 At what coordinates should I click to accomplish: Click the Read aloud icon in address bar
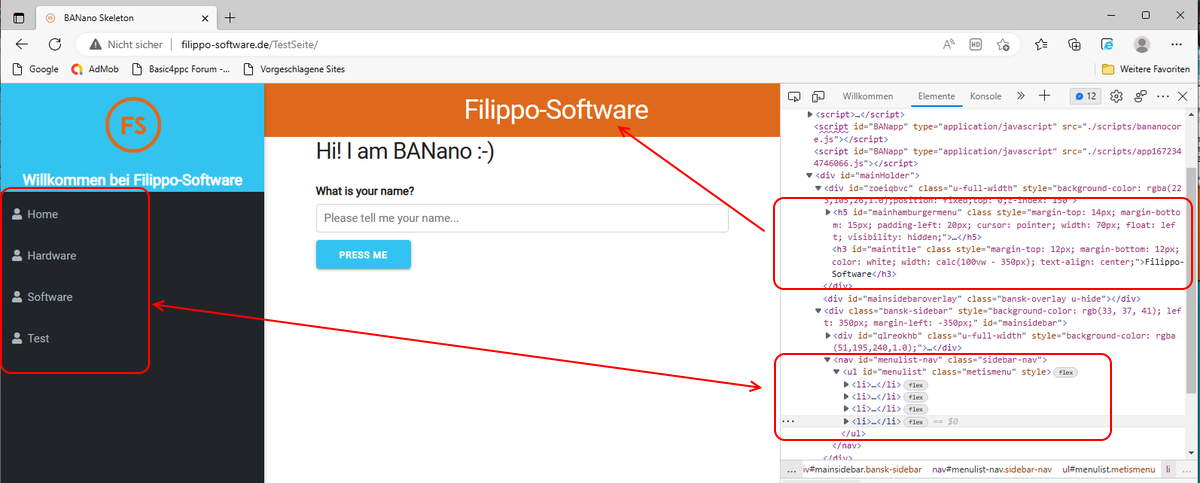(950, 44)
